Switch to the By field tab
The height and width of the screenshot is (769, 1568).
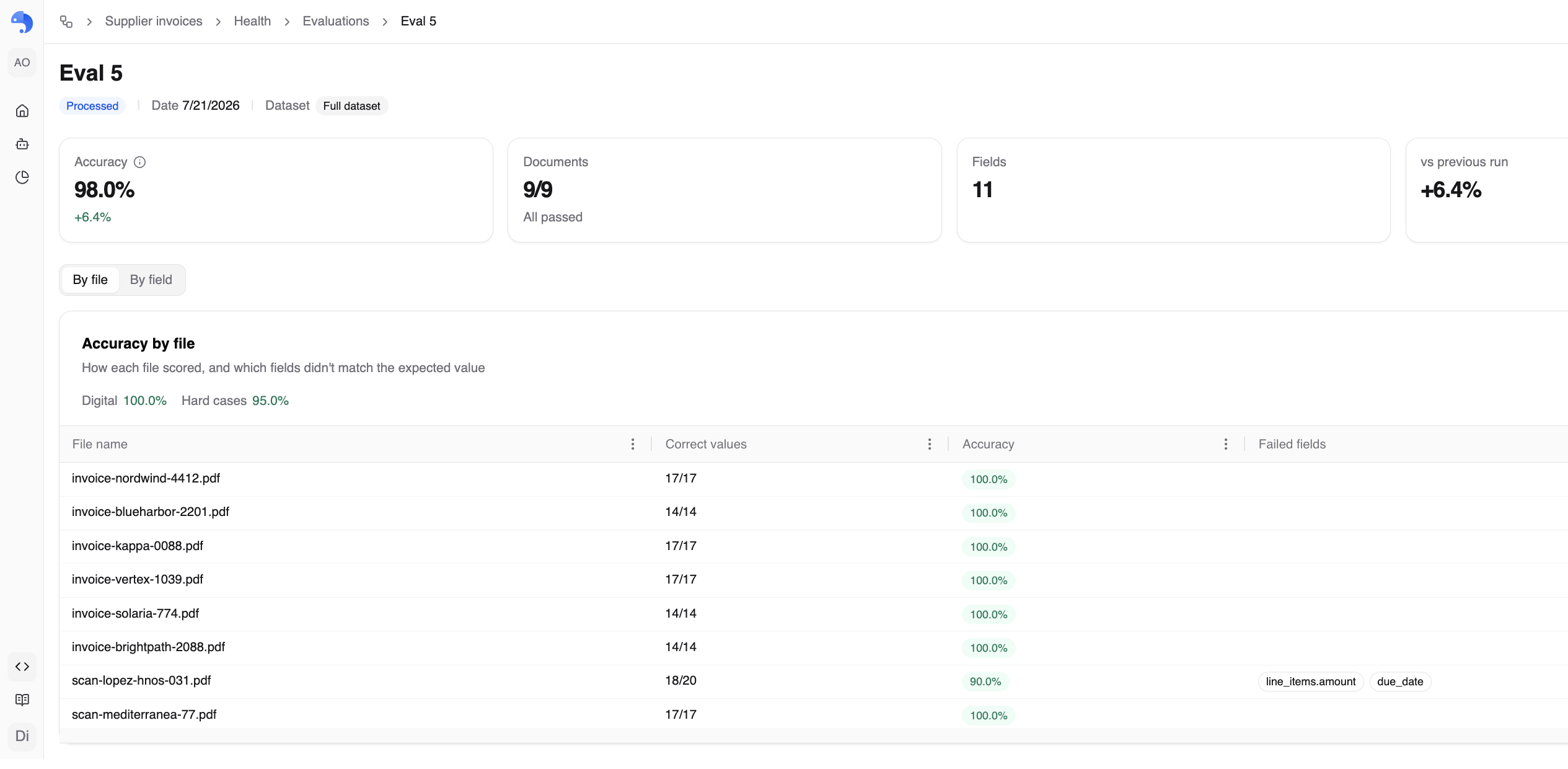pyautogui.click(x=151, y=280)
